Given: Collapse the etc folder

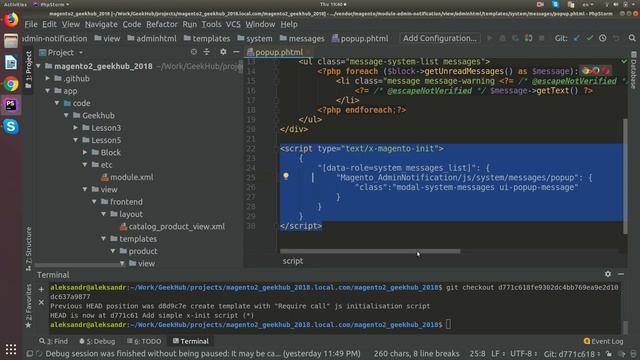Looking at the screenshot, I should pyautogui.click(x=85, y=165).
